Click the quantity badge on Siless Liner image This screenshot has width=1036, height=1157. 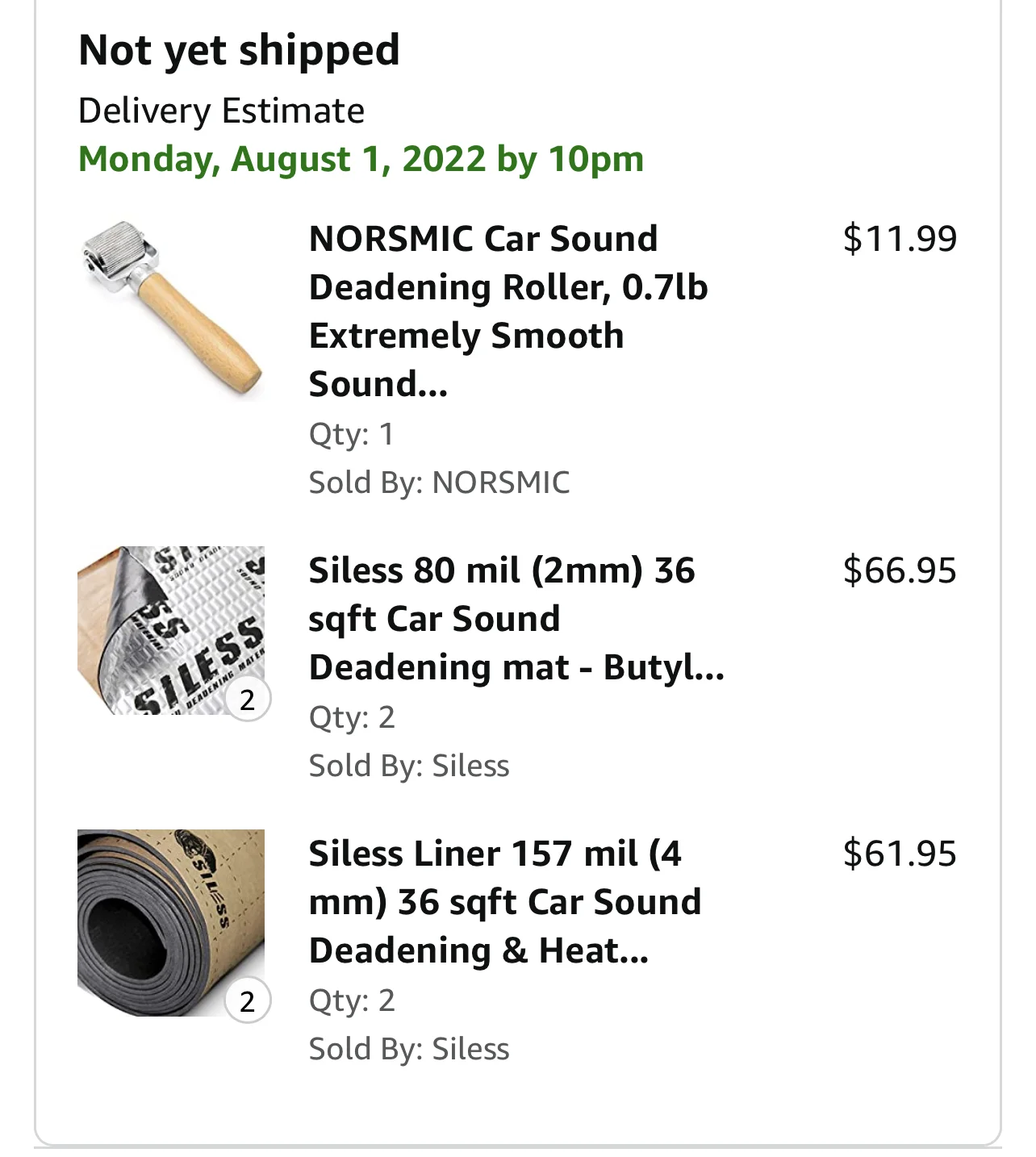point(248,1001)
